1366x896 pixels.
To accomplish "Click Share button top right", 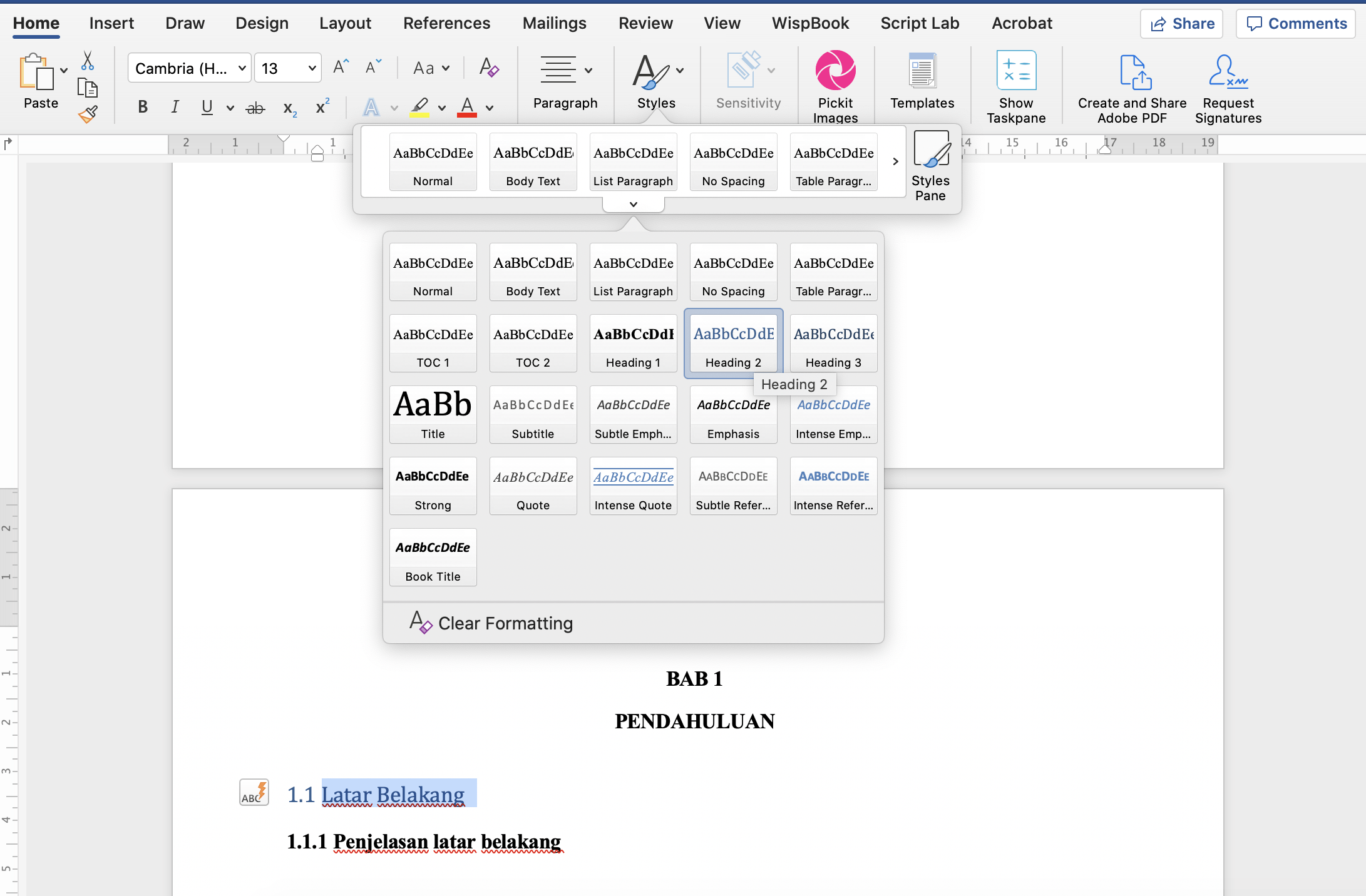I will coord(1184,22).
